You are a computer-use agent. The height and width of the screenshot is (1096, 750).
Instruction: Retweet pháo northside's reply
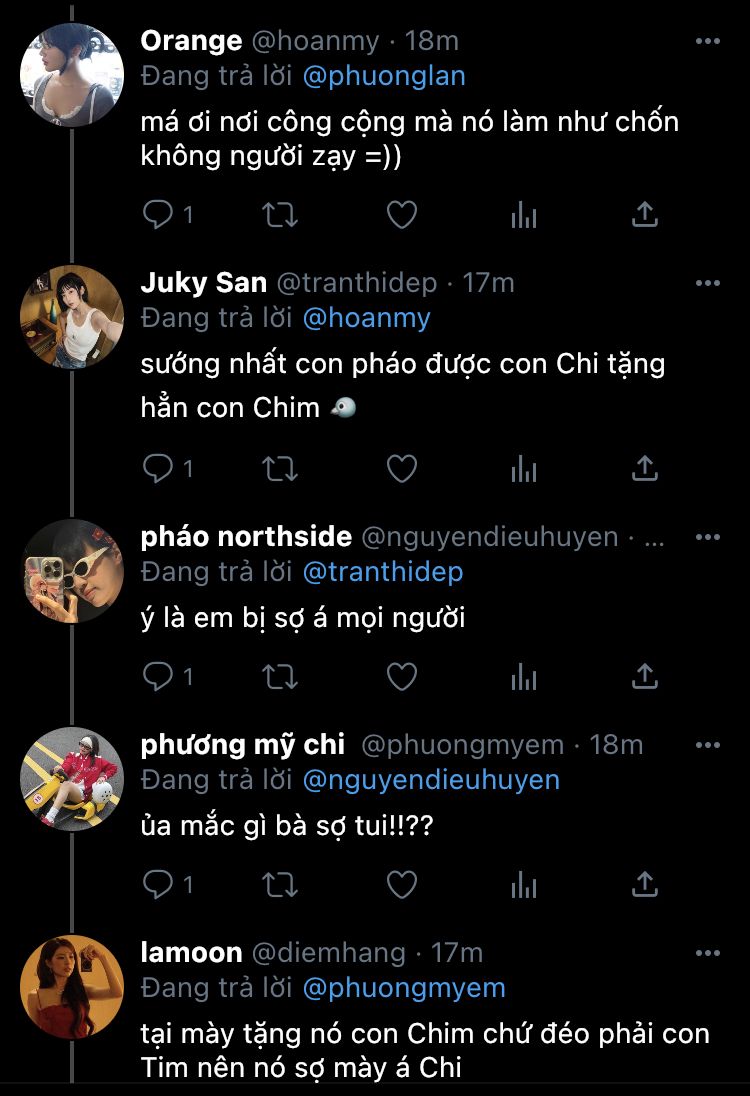coord(280,677)
